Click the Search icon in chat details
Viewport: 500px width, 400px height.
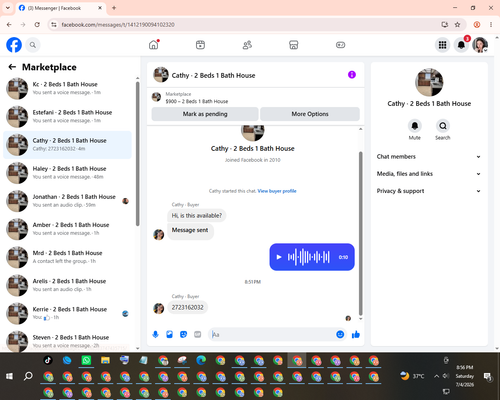click(443, 126)
